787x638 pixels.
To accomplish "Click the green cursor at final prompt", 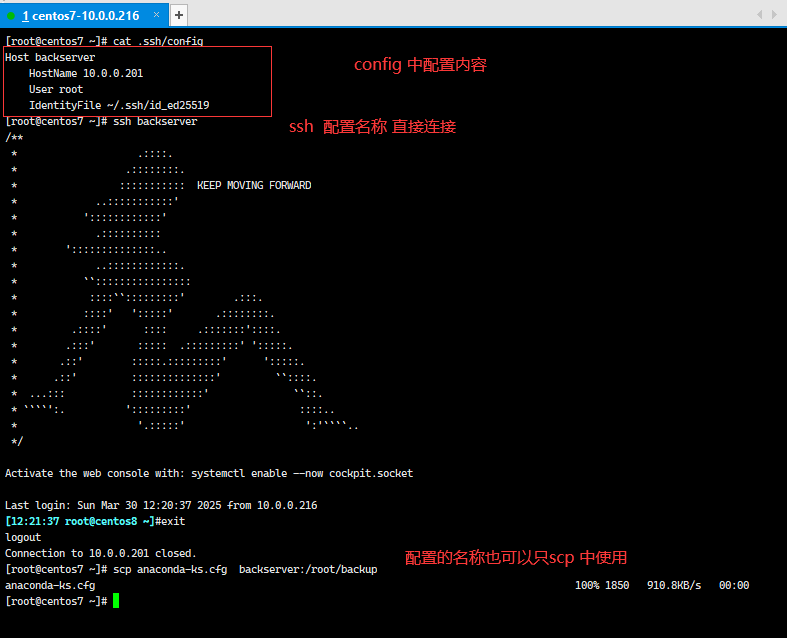I will tap(116, 601).
